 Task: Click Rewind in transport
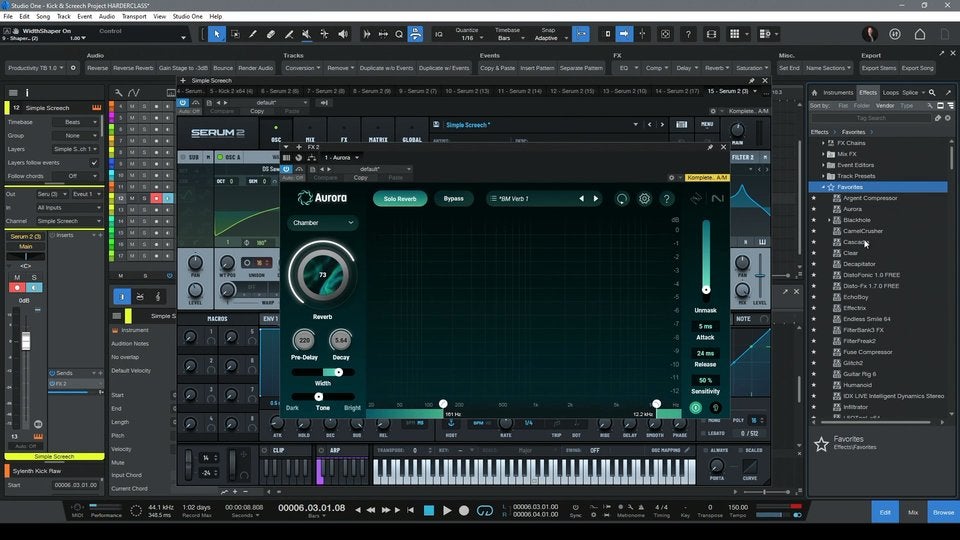coord(371,510)
